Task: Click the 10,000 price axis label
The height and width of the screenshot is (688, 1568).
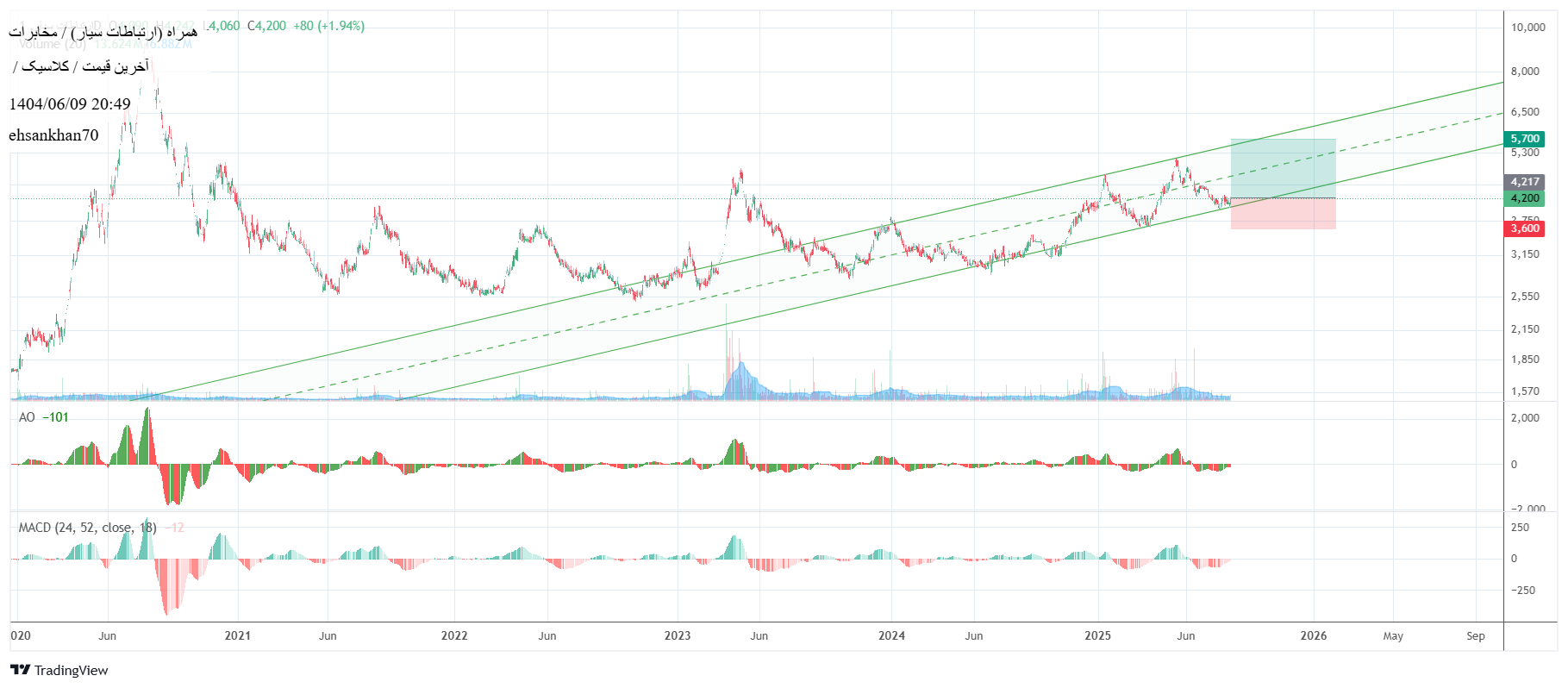Action: (1527, 28)
